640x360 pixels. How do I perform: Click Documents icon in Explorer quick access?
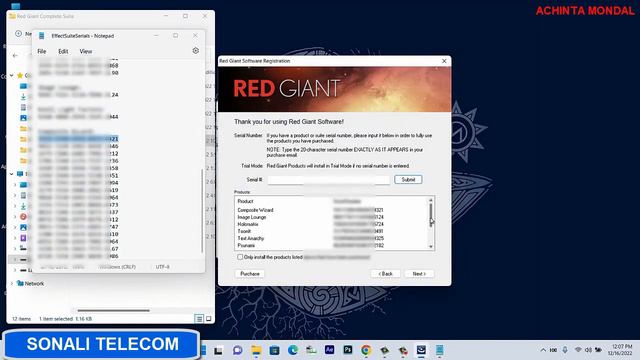coord(23,107)
